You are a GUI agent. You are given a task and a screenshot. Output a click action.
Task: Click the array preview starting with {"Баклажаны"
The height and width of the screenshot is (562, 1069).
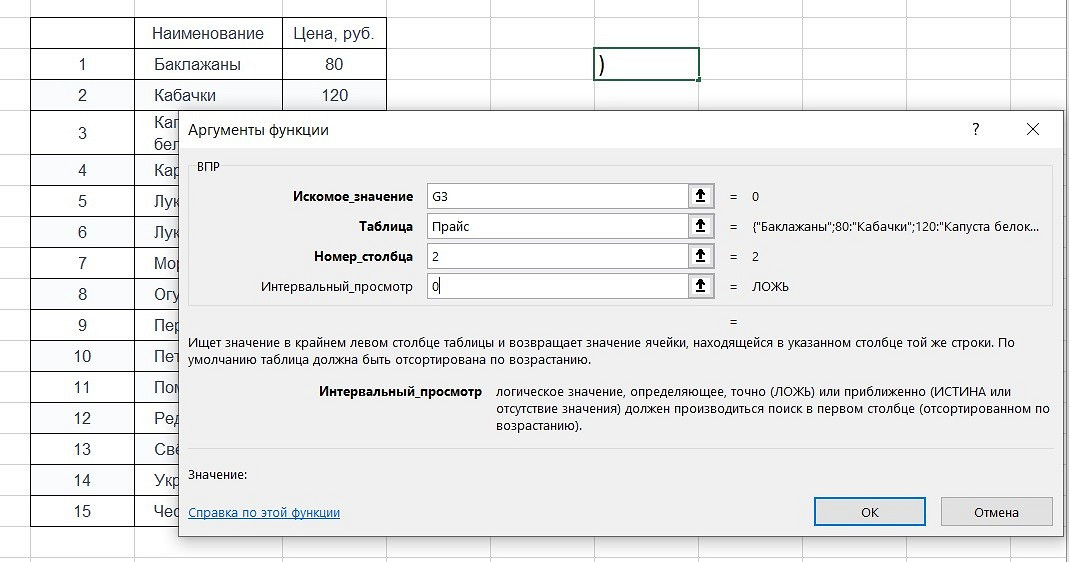(896, 226)
